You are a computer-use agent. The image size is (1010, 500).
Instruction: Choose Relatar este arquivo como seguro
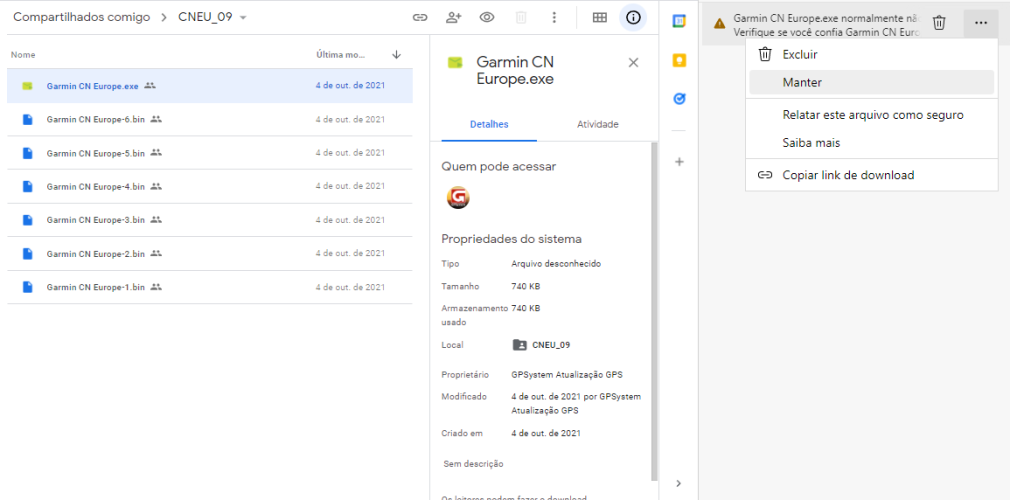[873, 115]
